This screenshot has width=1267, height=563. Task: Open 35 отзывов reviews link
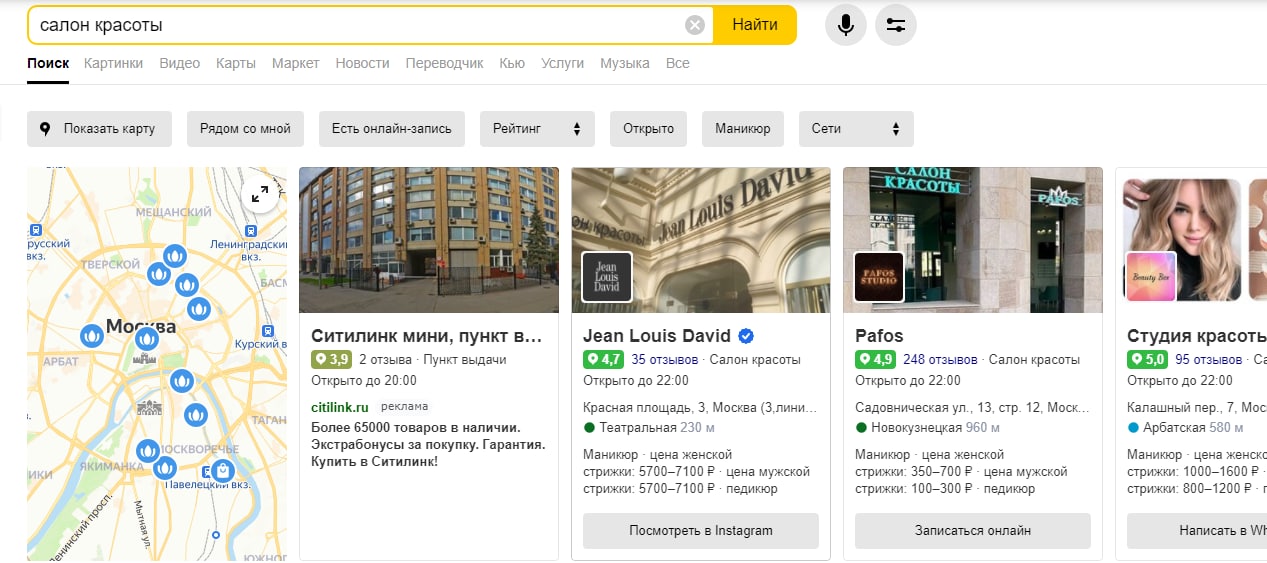click(665, 359)
